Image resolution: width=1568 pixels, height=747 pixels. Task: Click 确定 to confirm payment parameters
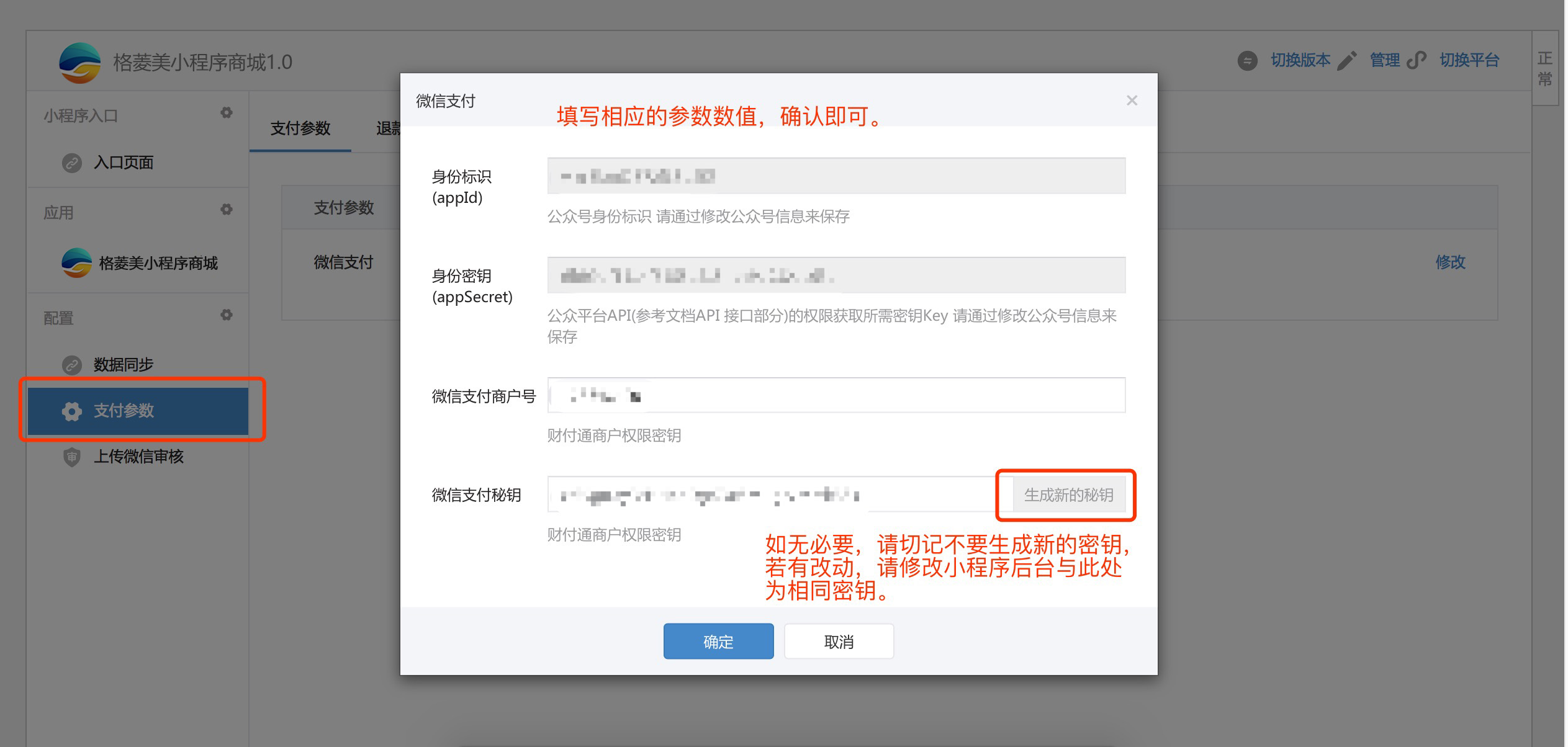coord(718,642)
